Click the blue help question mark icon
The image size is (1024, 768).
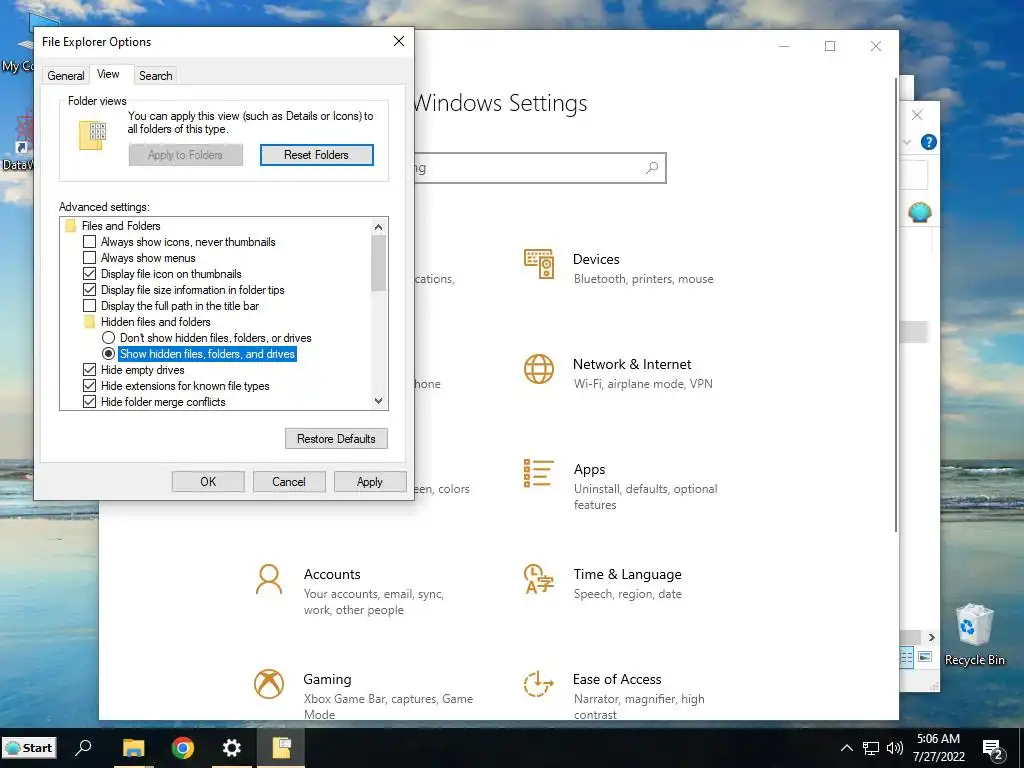click(928, 142)
